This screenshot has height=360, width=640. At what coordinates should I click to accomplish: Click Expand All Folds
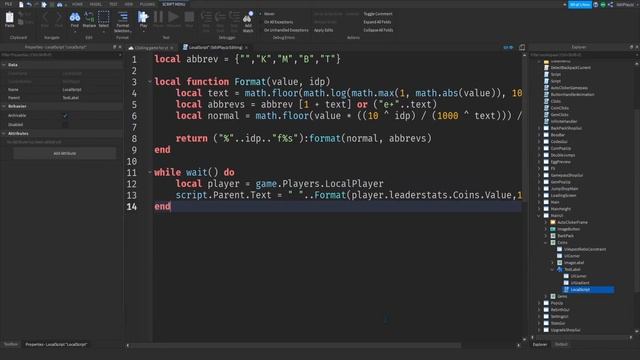pyautogui.click(x=377, y=22)
